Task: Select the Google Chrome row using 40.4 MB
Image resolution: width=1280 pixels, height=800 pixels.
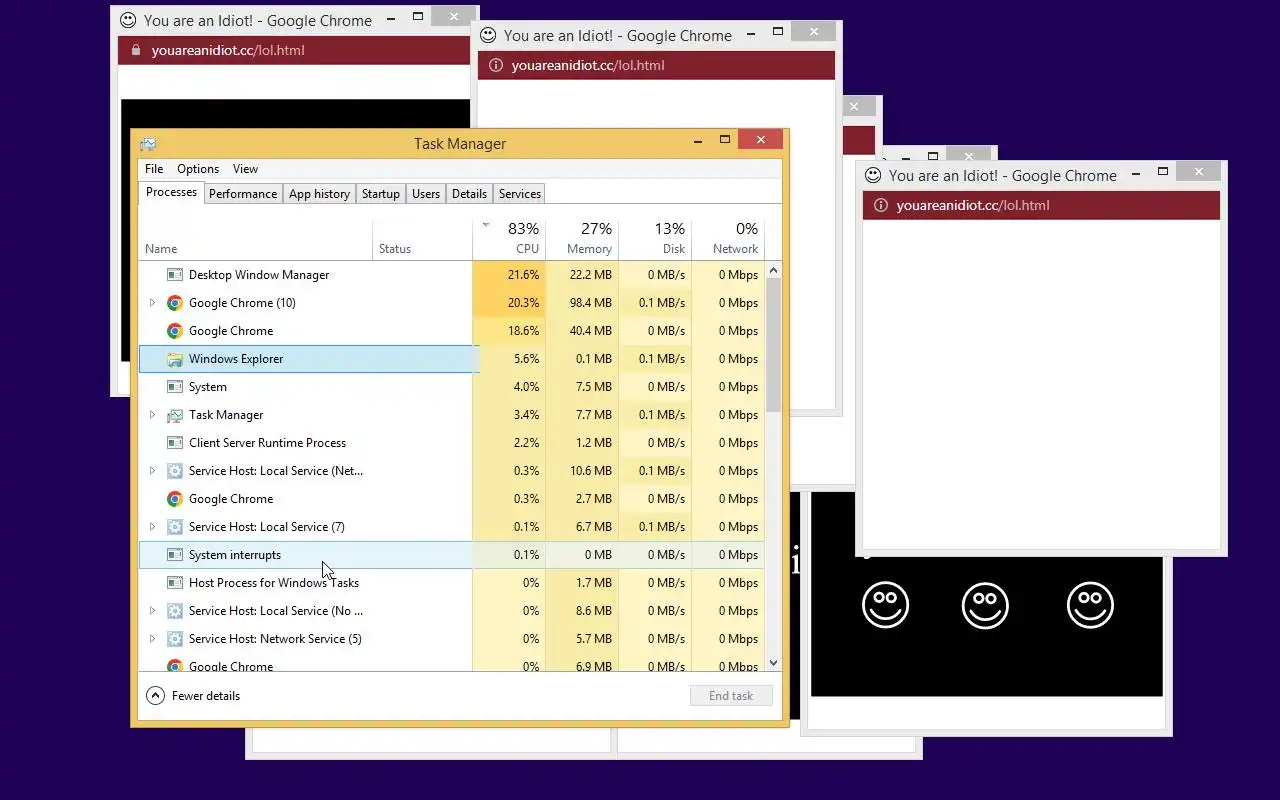Action: tap(452, 331)
